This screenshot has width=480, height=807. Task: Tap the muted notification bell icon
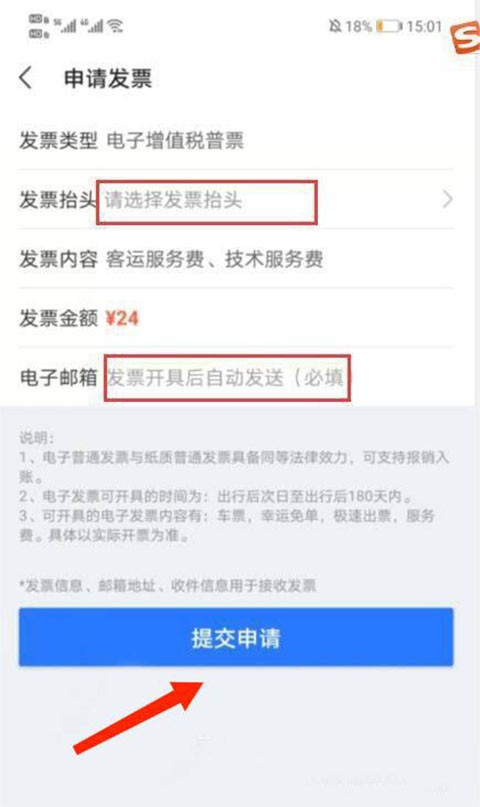[335, 26]
